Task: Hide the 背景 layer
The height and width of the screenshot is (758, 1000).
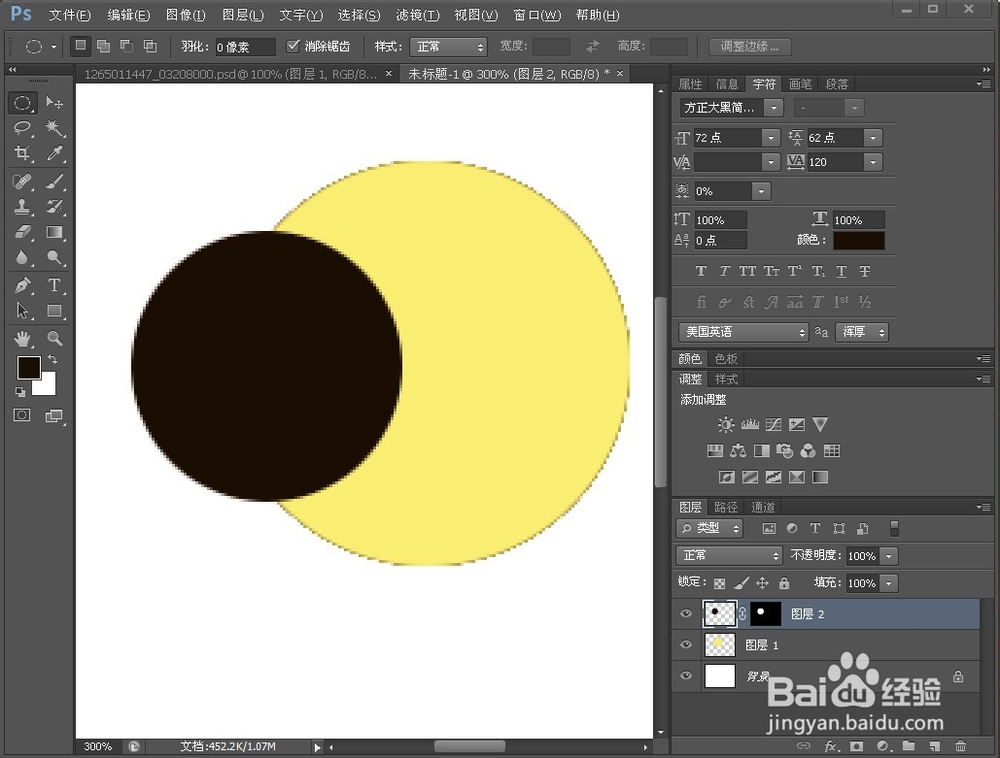Action: (686, 676)
